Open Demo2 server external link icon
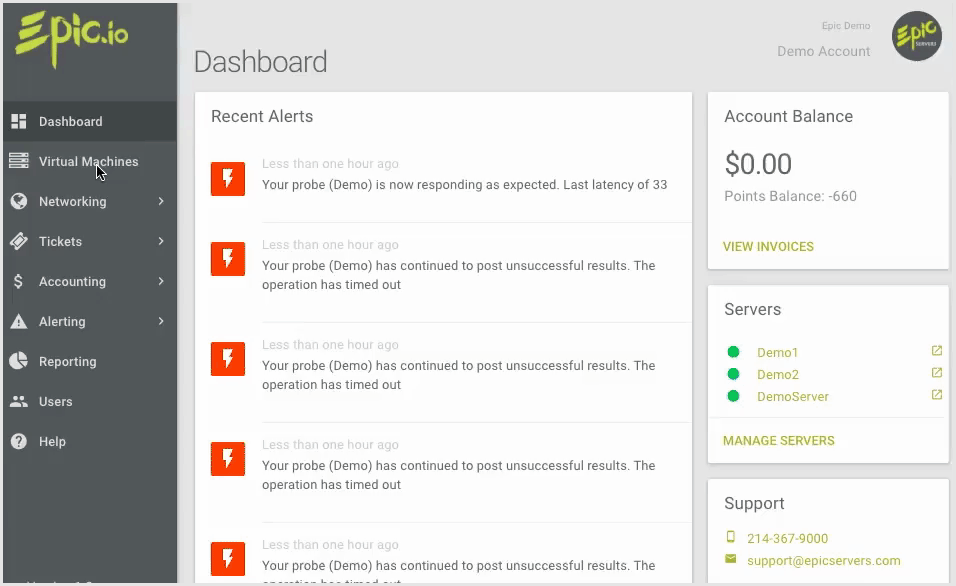The image size is (956, 586). pyautogui.click(x=936, y=373)
